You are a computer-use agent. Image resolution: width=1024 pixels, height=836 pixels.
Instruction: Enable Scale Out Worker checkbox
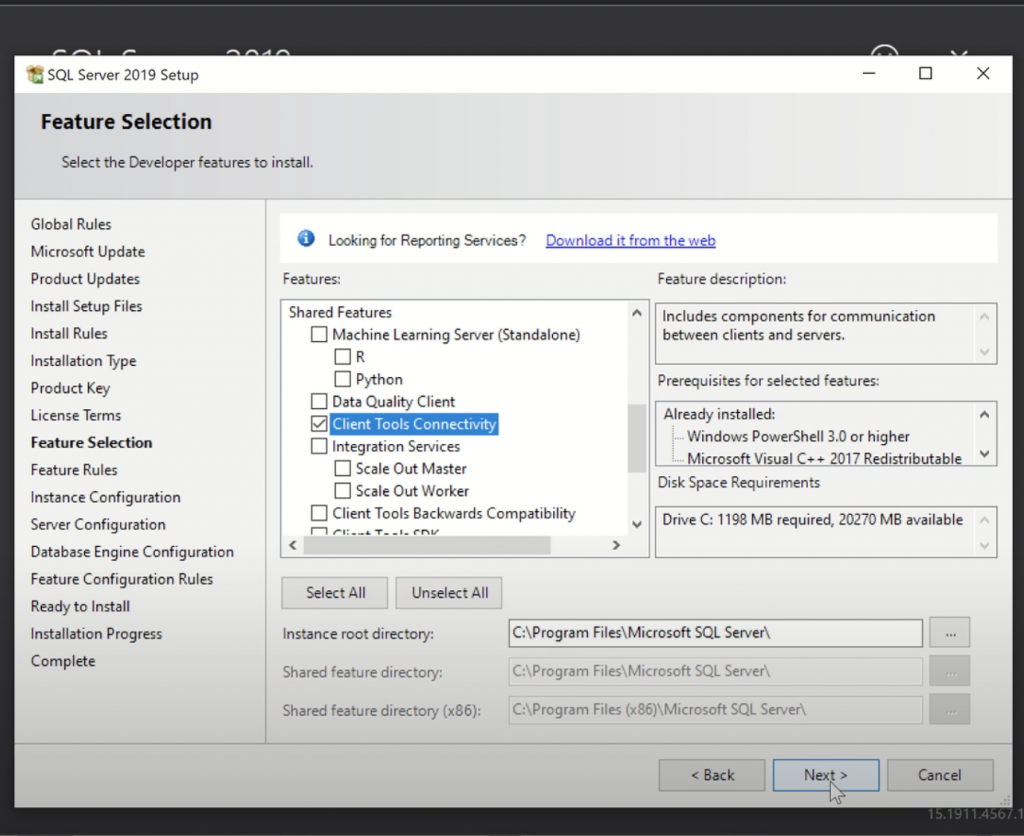pos(342,491)
